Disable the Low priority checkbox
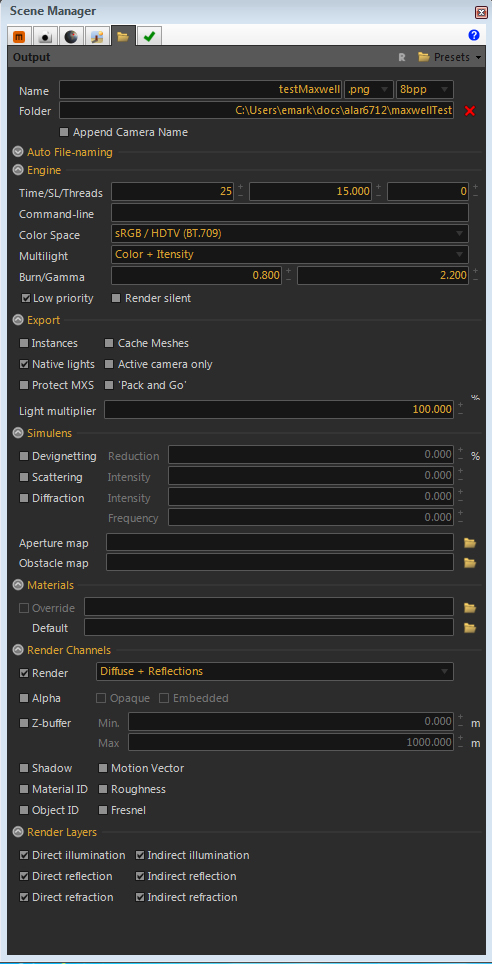The height and width of the screenshot is (964, 492). point(25,298)
